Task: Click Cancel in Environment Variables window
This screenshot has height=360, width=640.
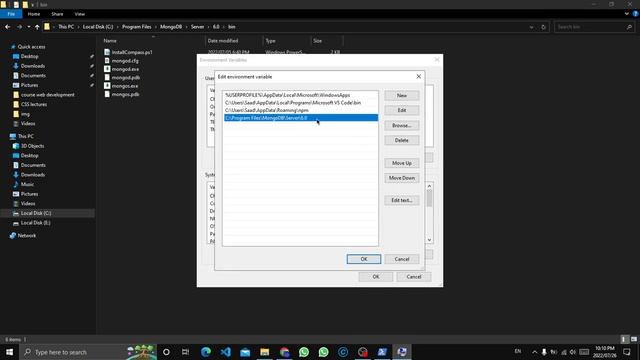Action: [413, 277]
